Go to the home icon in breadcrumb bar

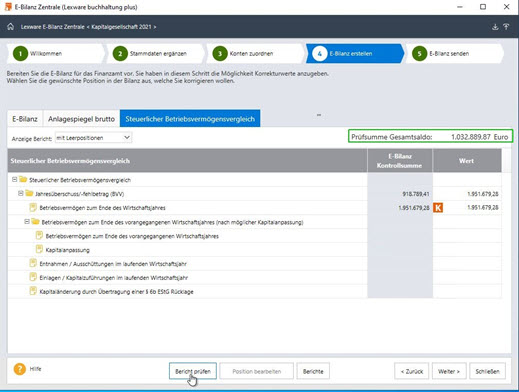10,27
